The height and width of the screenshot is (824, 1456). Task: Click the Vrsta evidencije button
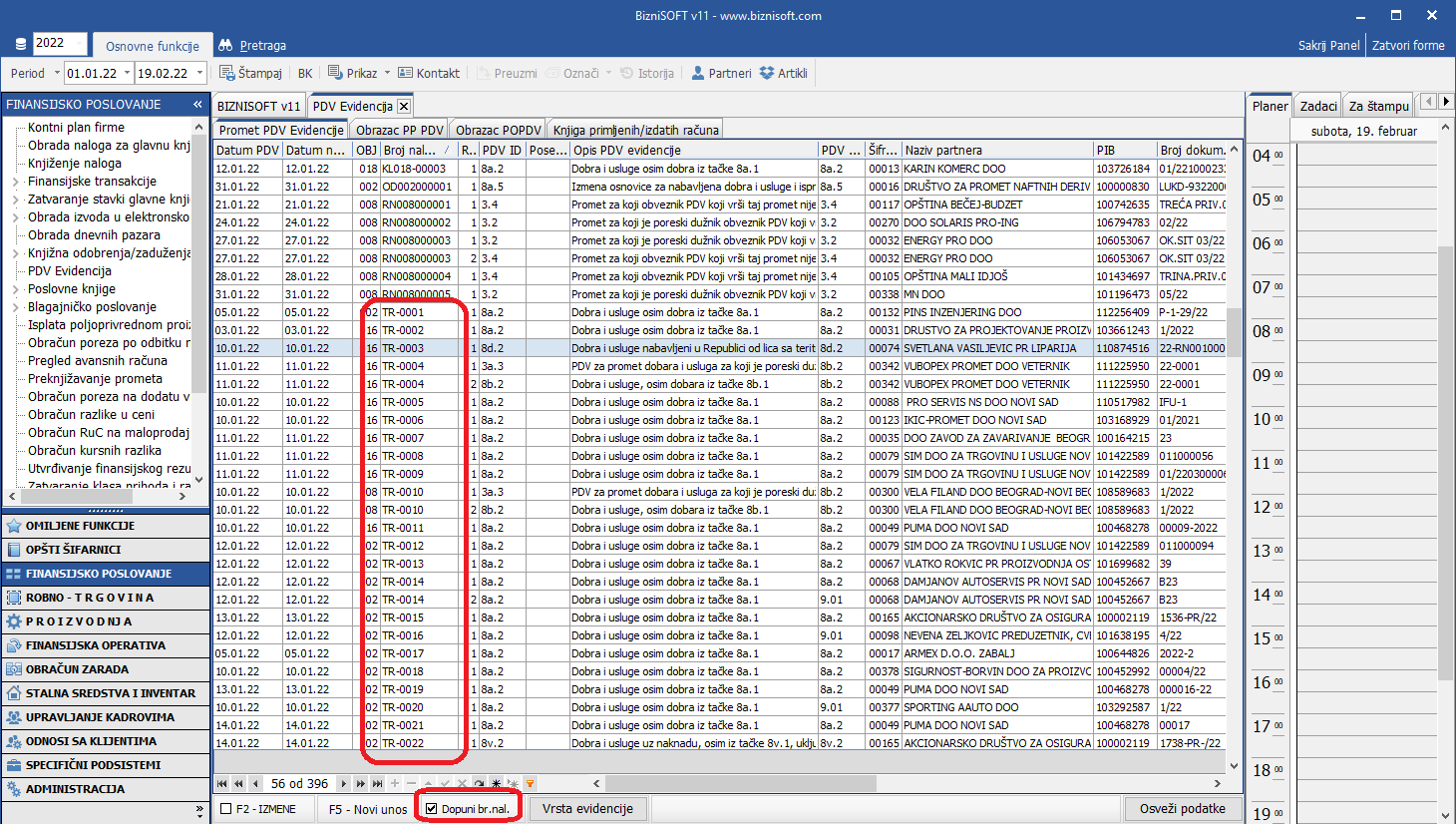pyautogui.click(x=587, y=808)
